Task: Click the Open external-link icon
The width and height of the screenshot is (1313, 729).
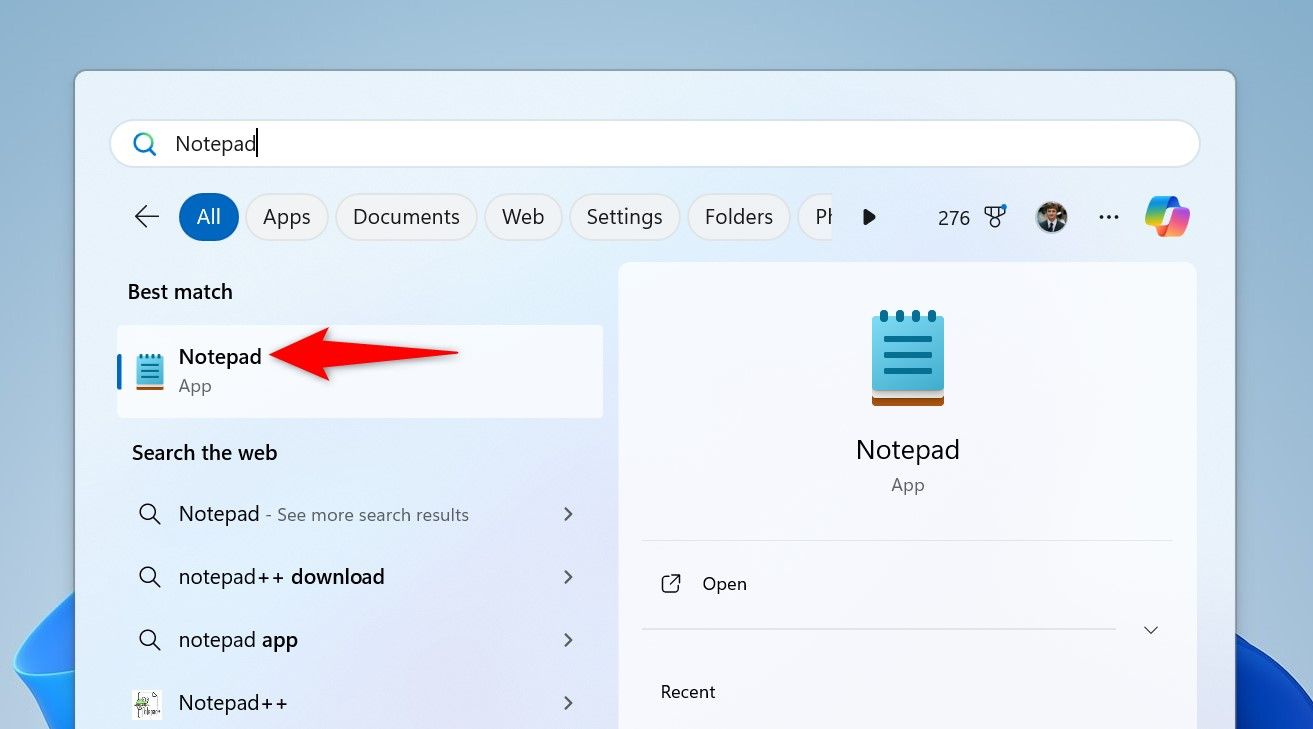Action: tap(671, 584)
